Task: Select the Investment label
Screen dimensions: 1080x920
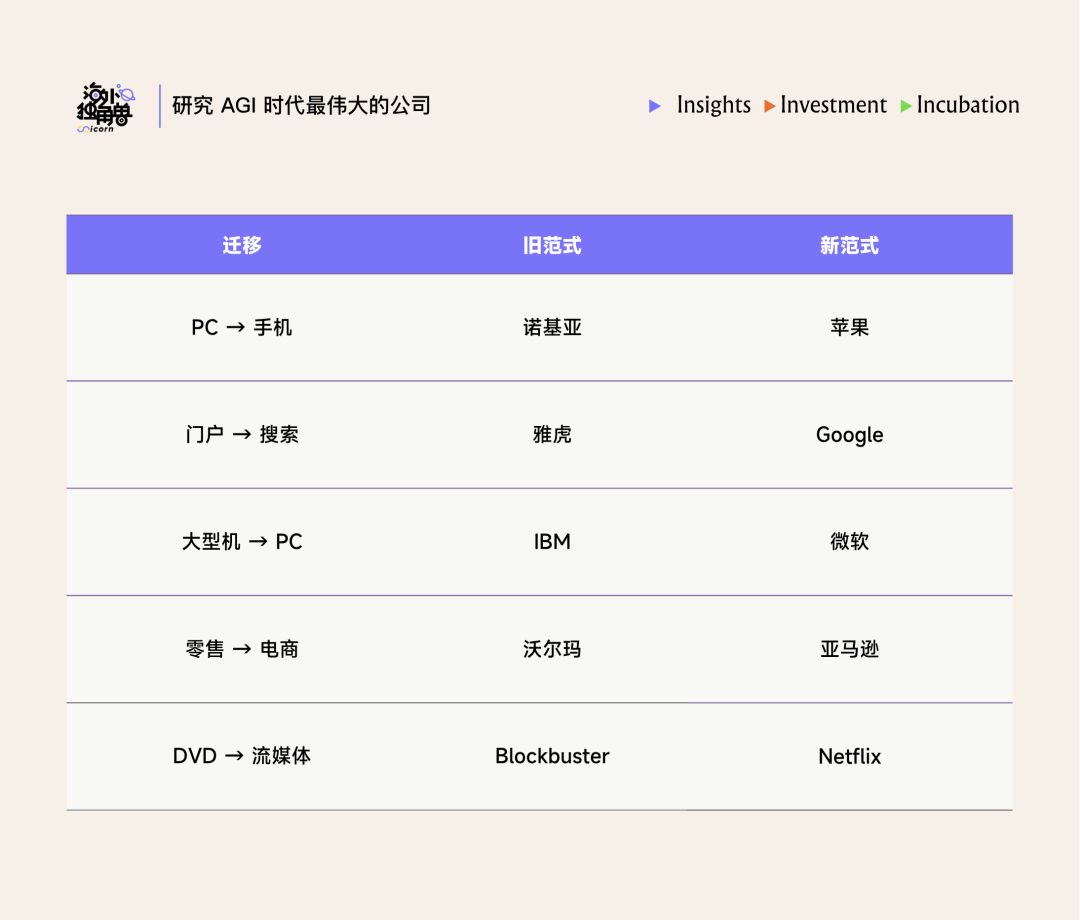Action: click(x=833, y=105)
